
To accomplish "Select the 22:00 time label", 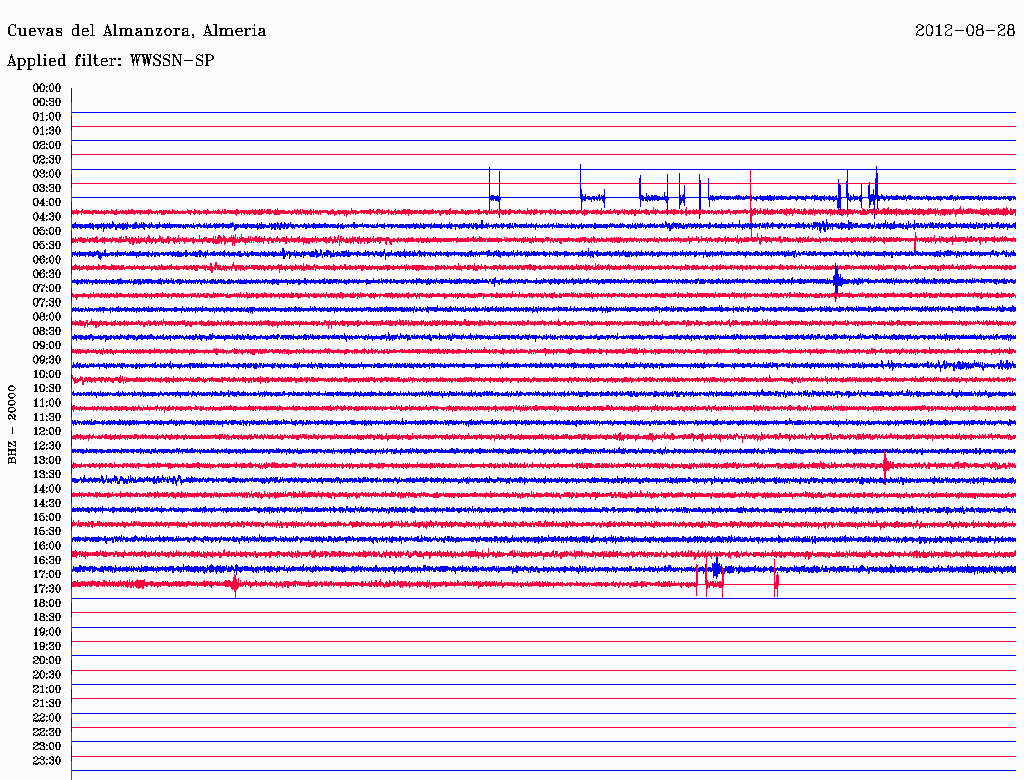I will (x=47, y=719).
